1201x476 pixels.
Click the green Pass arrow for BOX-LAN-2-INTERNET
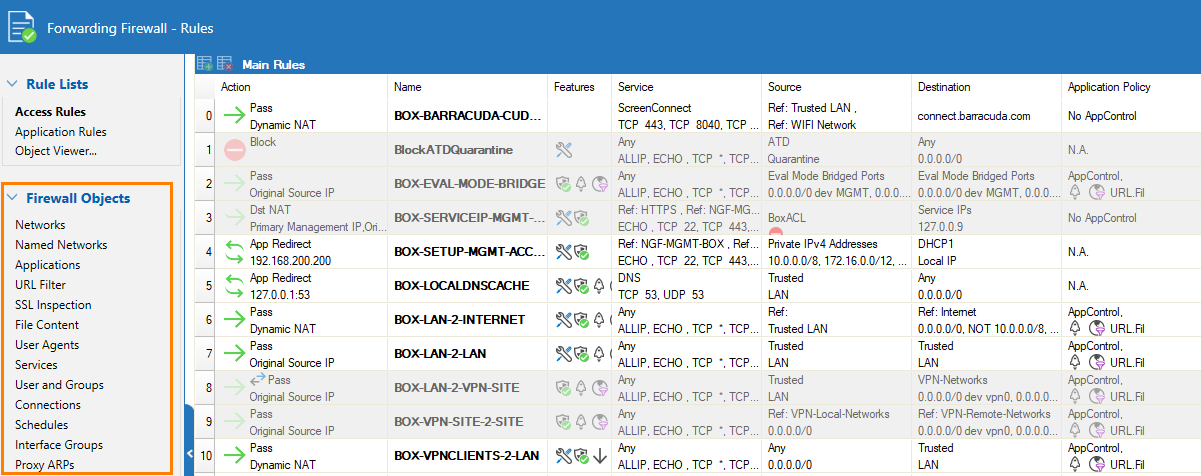click(x=234, y=320)
